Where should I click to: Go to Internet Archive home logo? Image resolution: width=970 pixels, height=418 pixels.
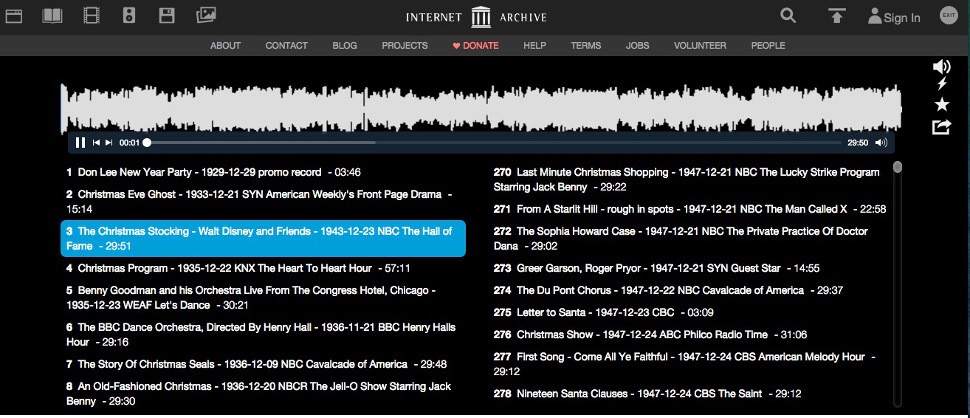[476, 17]
